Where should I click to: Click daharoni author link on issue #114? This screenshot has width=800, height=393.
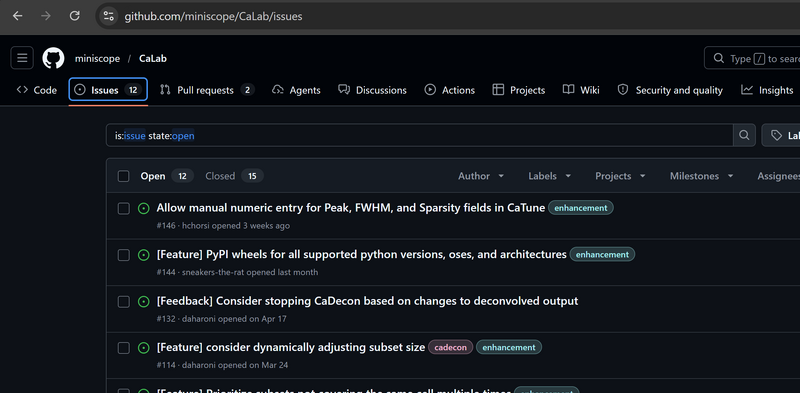point(199,365)
